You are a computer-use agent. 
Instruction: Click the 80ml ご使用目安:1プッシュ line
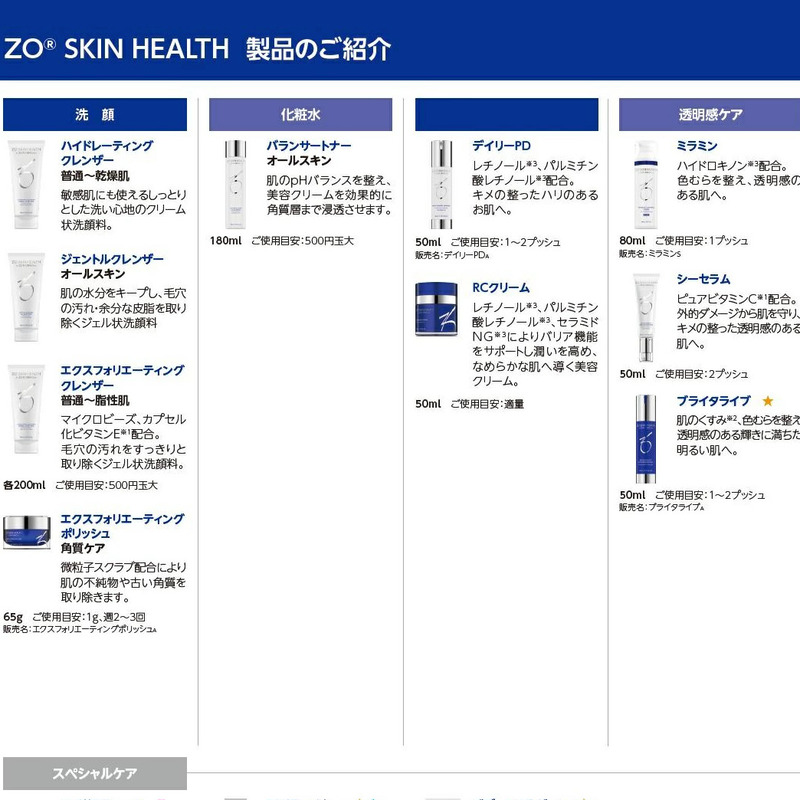(x=684, y=241)
